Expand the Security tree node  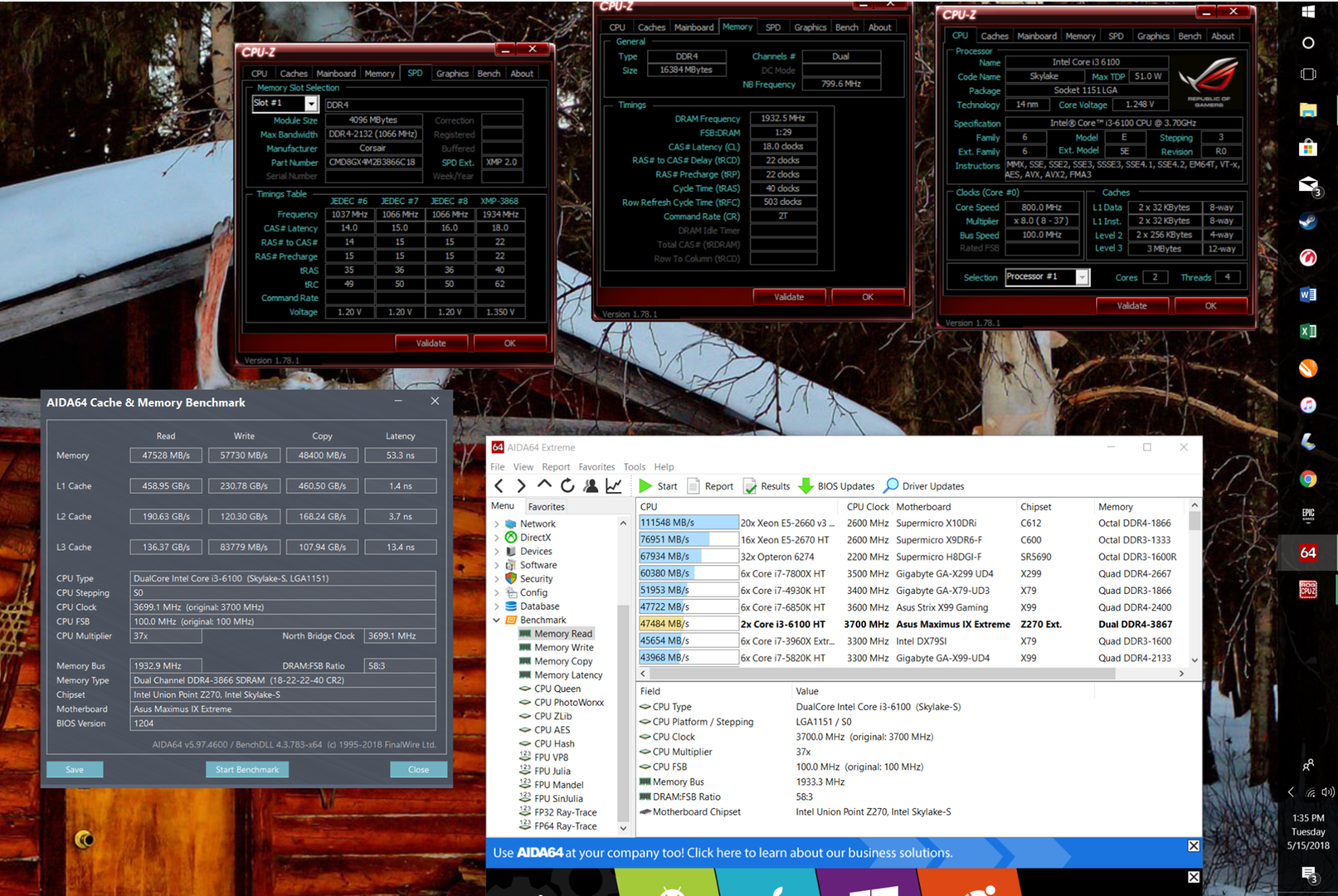497,579
